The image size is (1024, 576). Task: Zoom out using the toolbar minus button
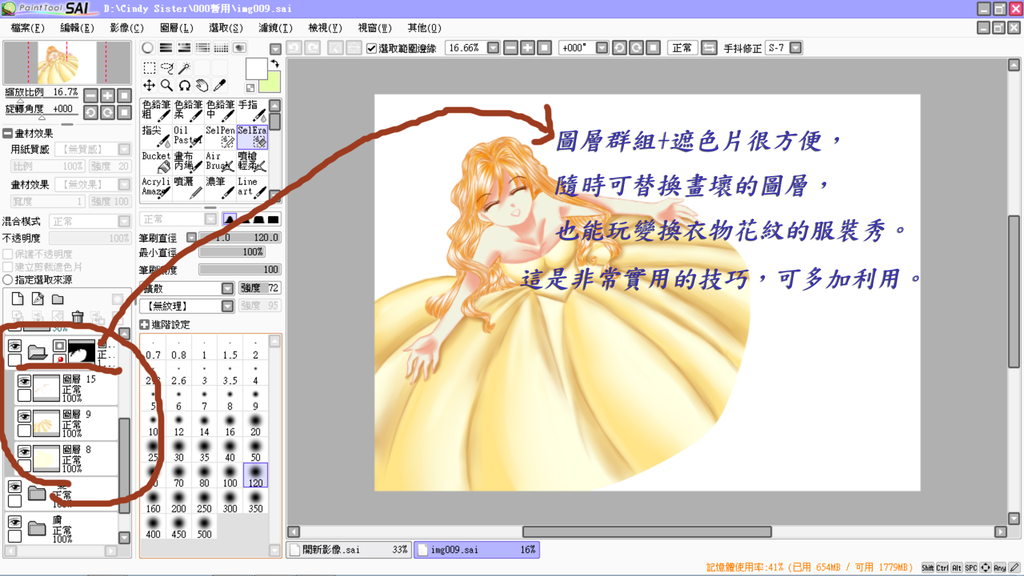coord(511,48)
